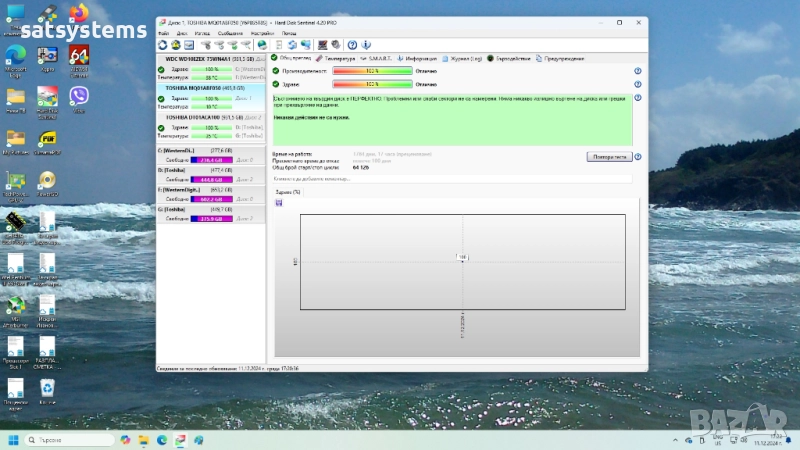This screenshot has width=800, height=450.
Task: Click the save icon above the health chart
Action: point(279,203)
